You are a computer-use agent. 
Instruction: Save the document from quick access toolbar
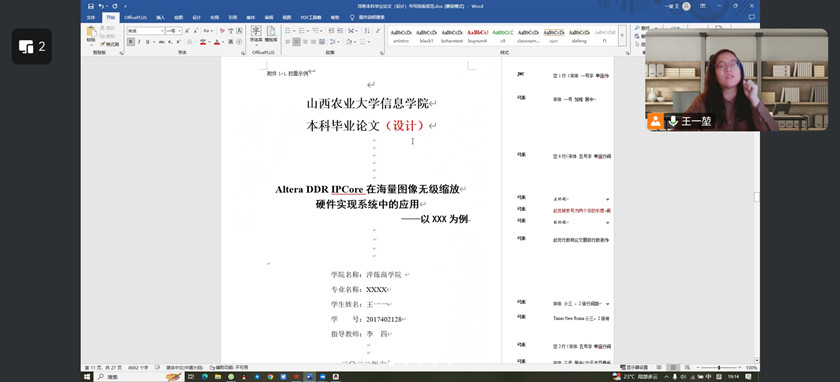[91, 6]
